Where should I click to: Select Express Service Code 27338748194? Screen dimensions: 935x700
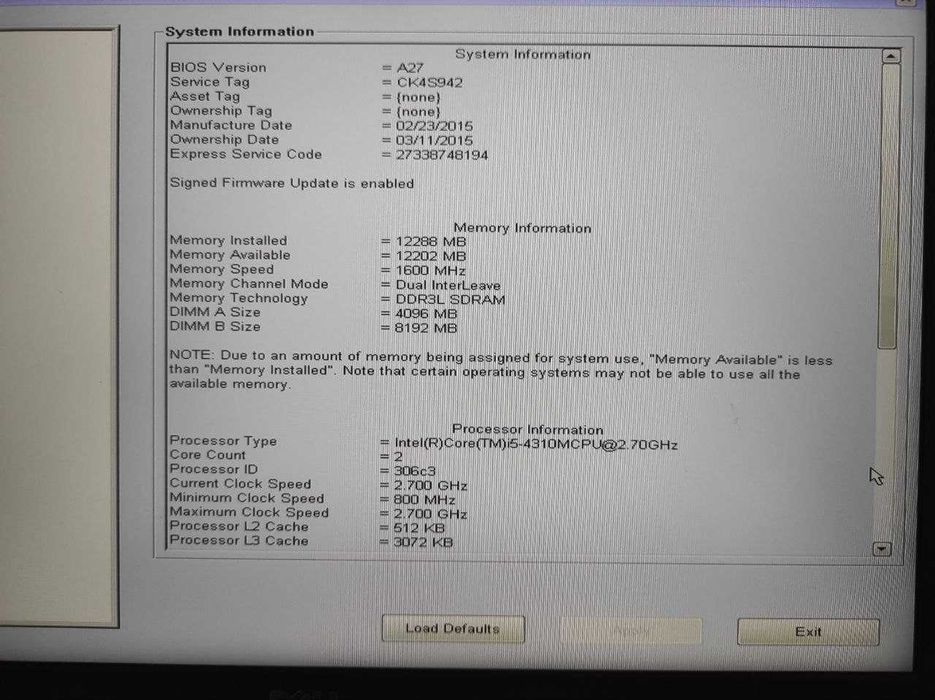[442, 155]
